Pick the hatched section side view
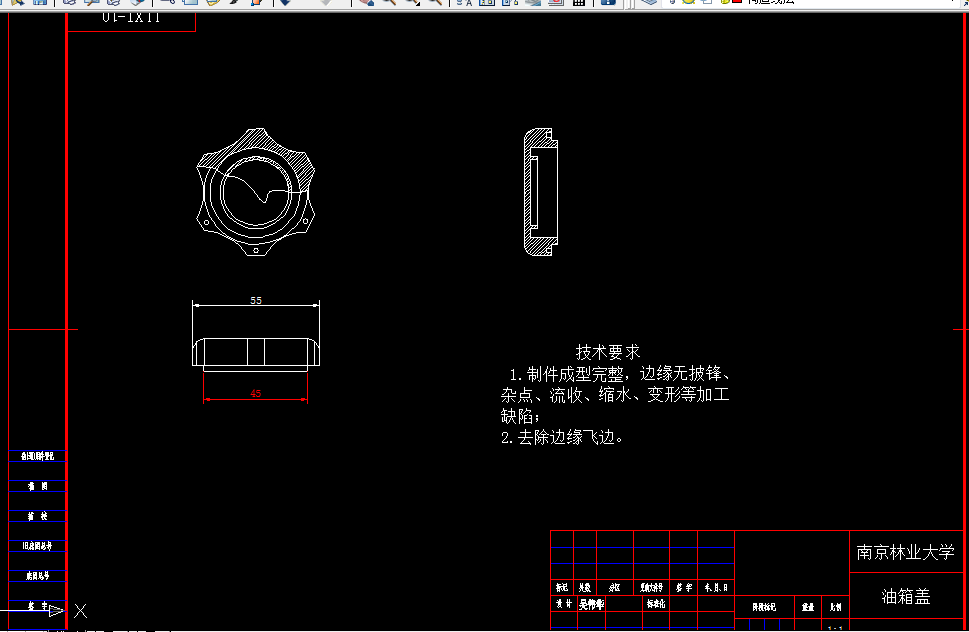Viewport: 969px width, 632px height. (541, 192)
